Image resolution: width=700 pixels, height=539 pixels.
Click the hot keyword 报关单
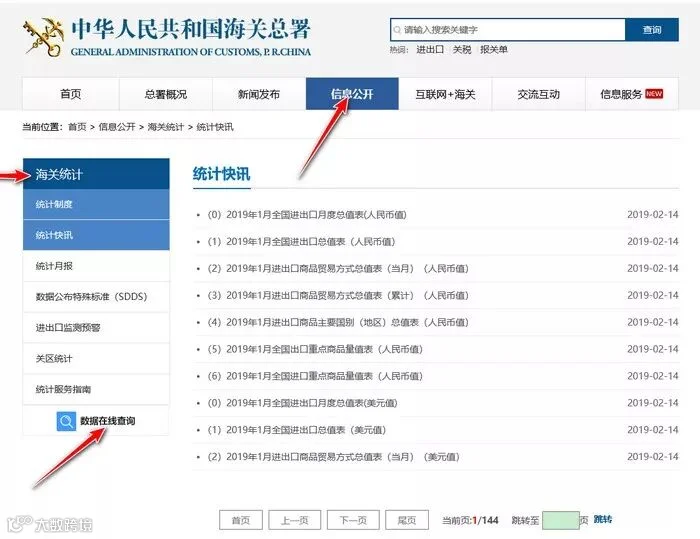(x=494, y=50)
